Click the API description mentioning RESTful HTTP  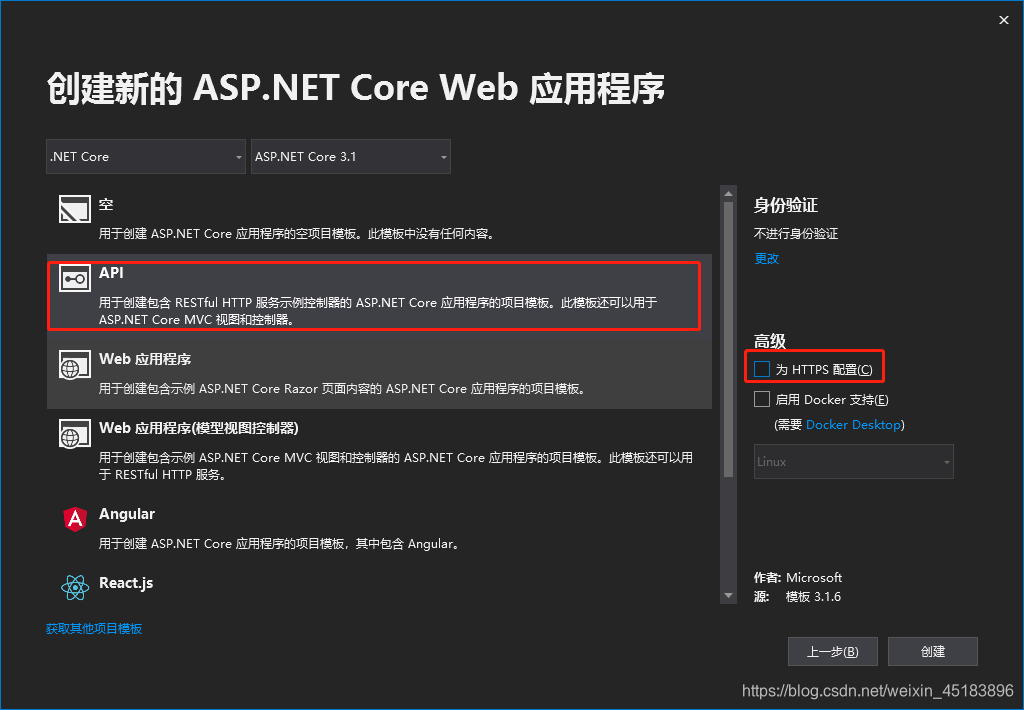pos(377,311)
